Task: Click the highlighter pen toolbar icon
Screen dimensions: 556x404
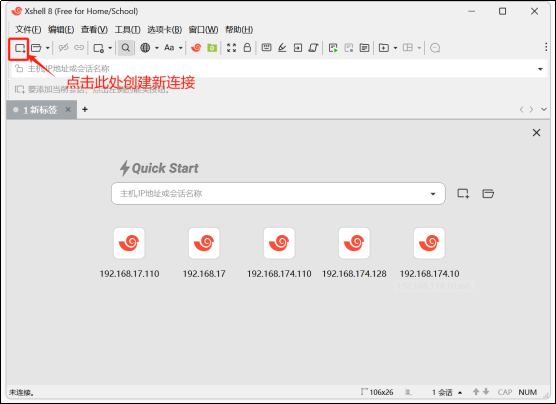Action: [x=282, y=48]
